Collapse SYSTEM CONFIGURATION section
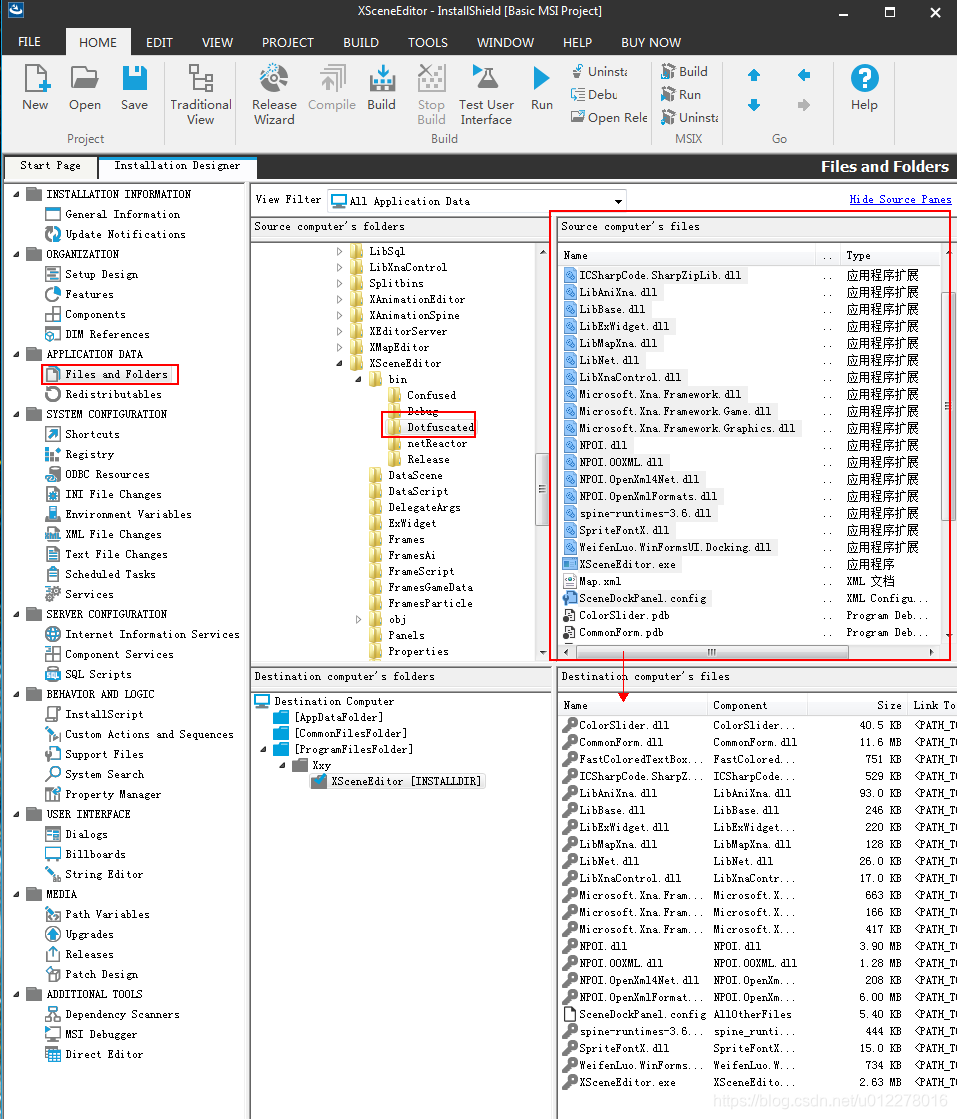The image size is (957, 1119). point(16,414)
